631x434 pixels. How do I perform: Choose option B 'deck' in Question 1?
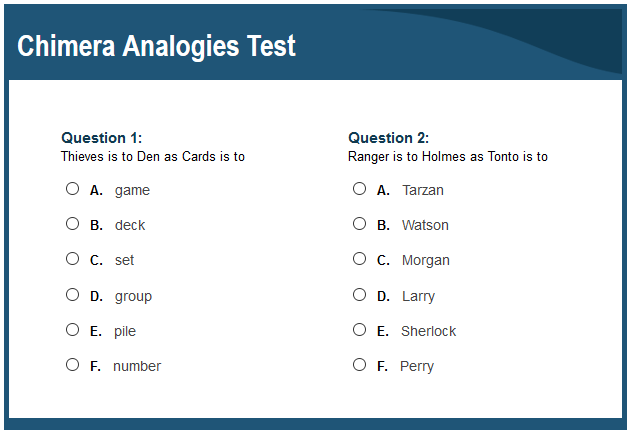tap(72, 223)
